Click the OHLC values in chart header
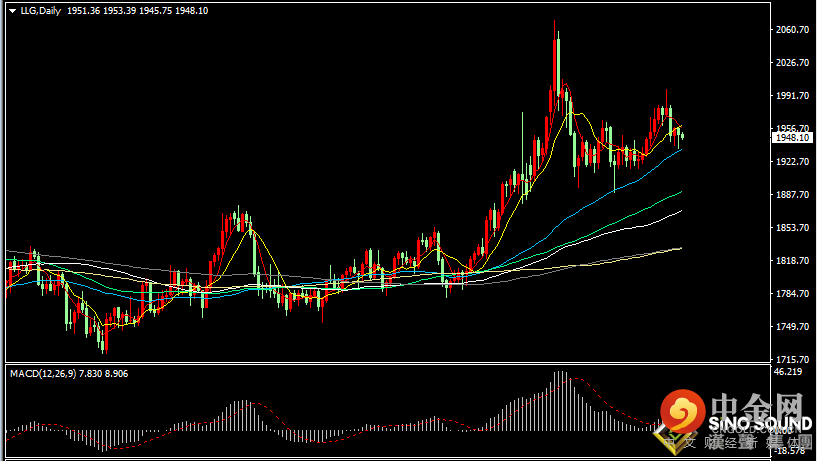 (123, 11)
